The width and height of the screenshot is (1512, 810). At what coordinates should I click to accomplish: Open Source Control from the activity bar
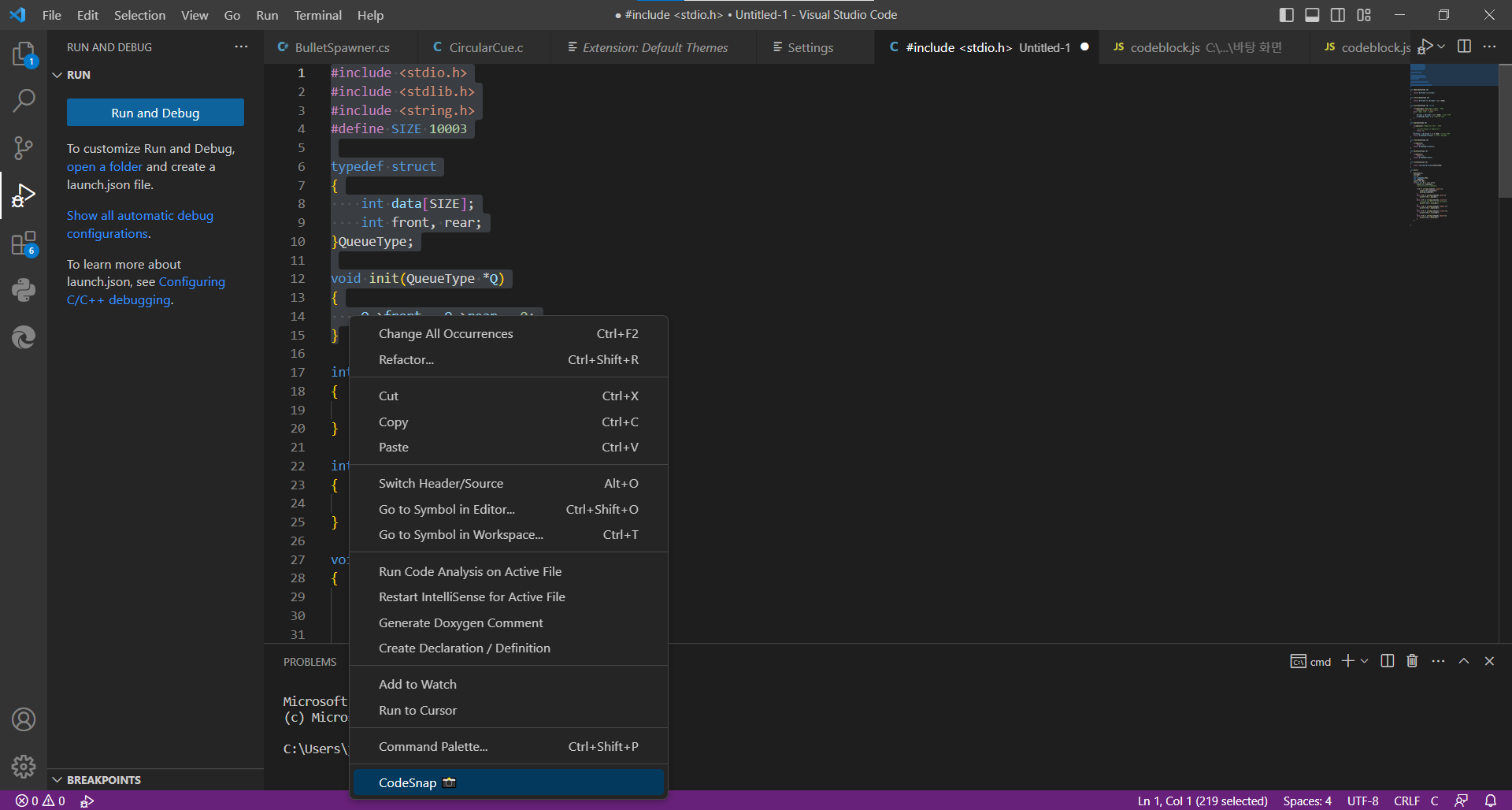pyautogui.click(x=24, y=148)
